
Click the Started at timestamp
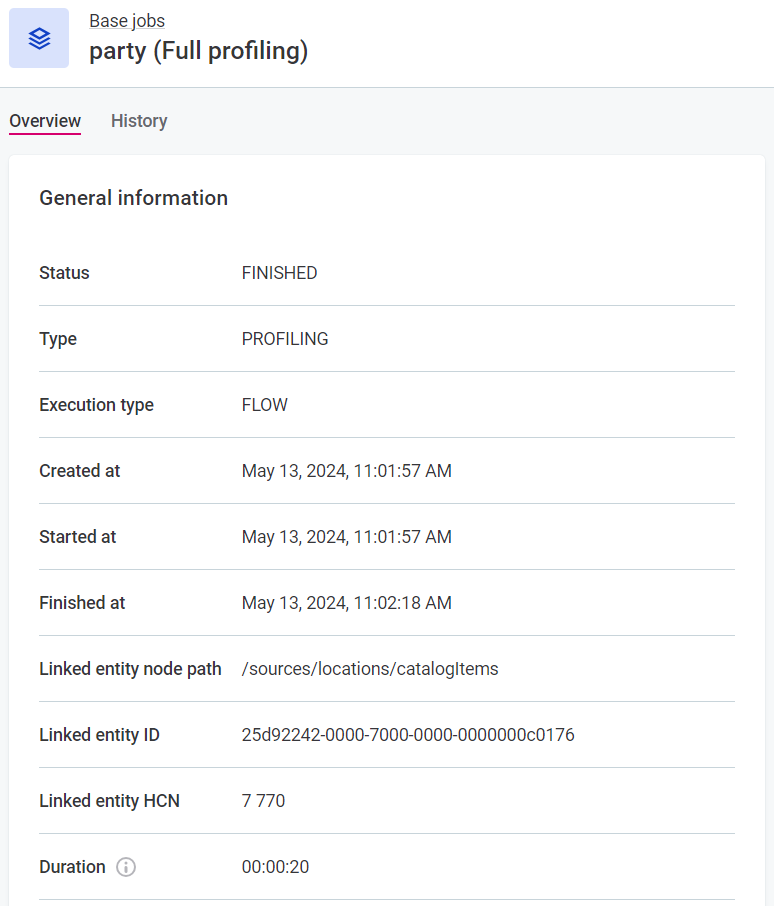point(346,536)
